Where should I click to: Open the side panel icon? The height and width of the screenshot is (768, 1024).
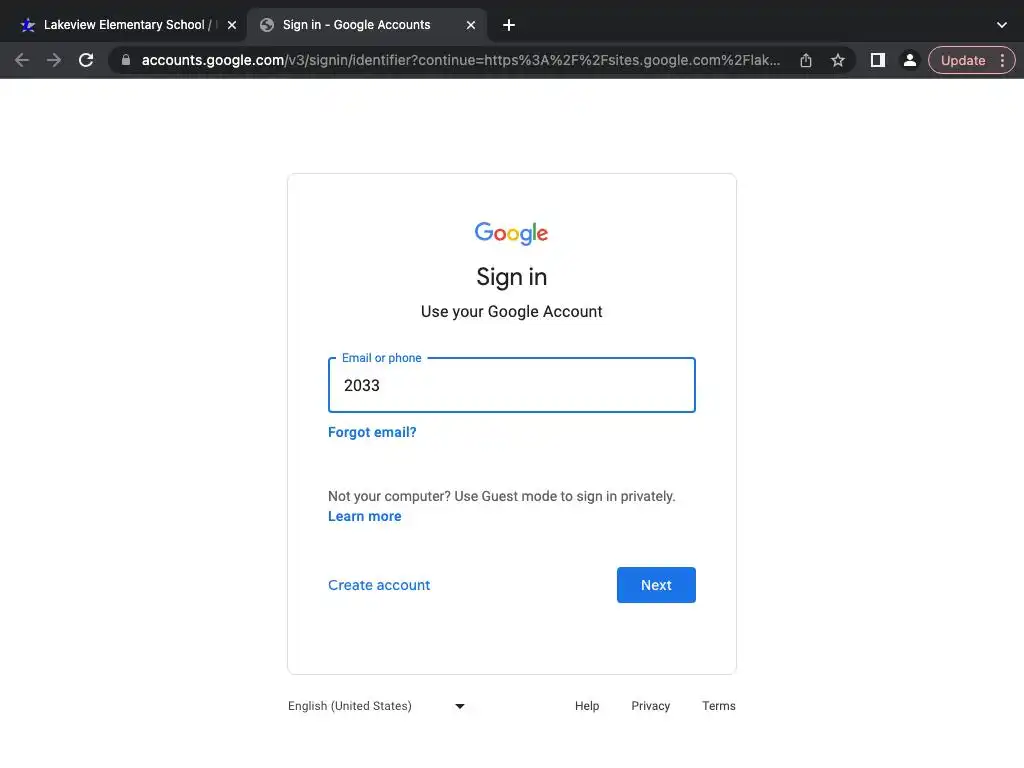tap(878, 60)
